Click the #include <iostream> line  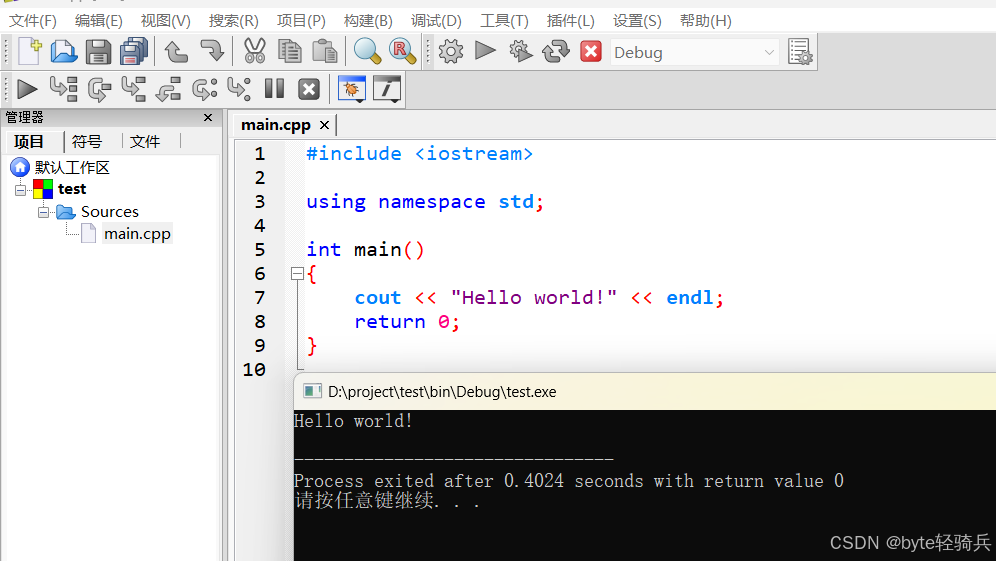click(x=419, y=154)
